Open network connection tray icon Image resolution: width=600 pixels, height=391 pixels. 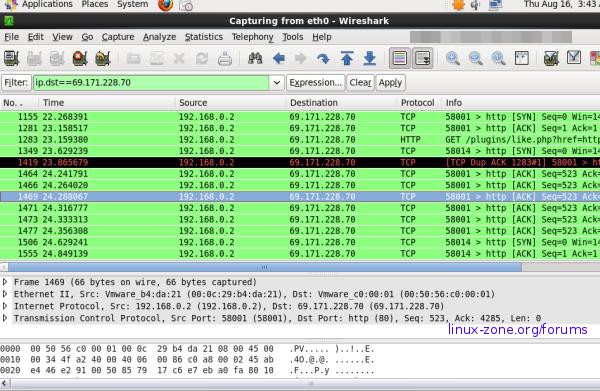(495, 5)
